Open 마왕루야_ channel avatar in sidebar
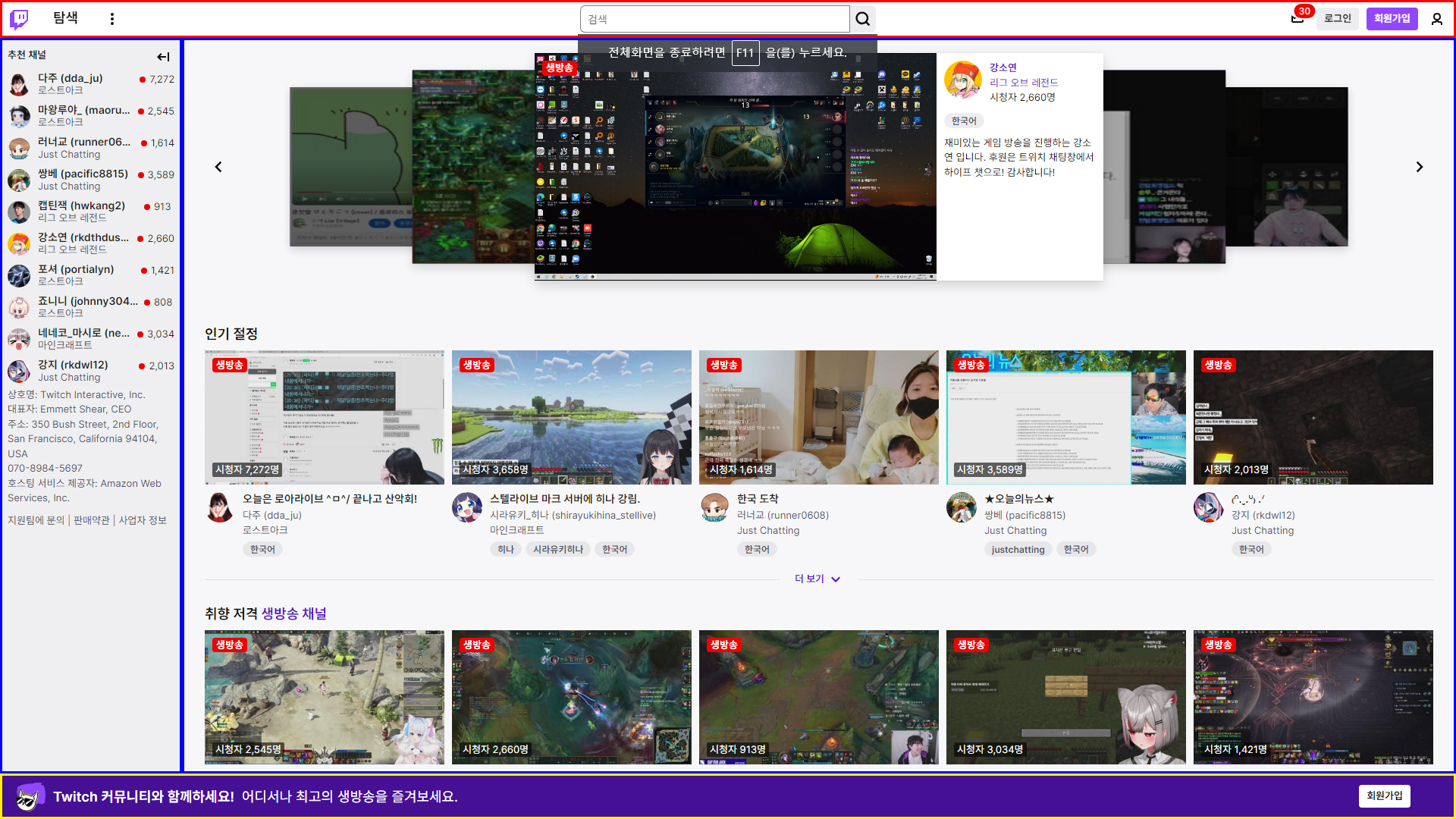The height and width of the screenshot is (819, 1456). click(x=19, y=116)
